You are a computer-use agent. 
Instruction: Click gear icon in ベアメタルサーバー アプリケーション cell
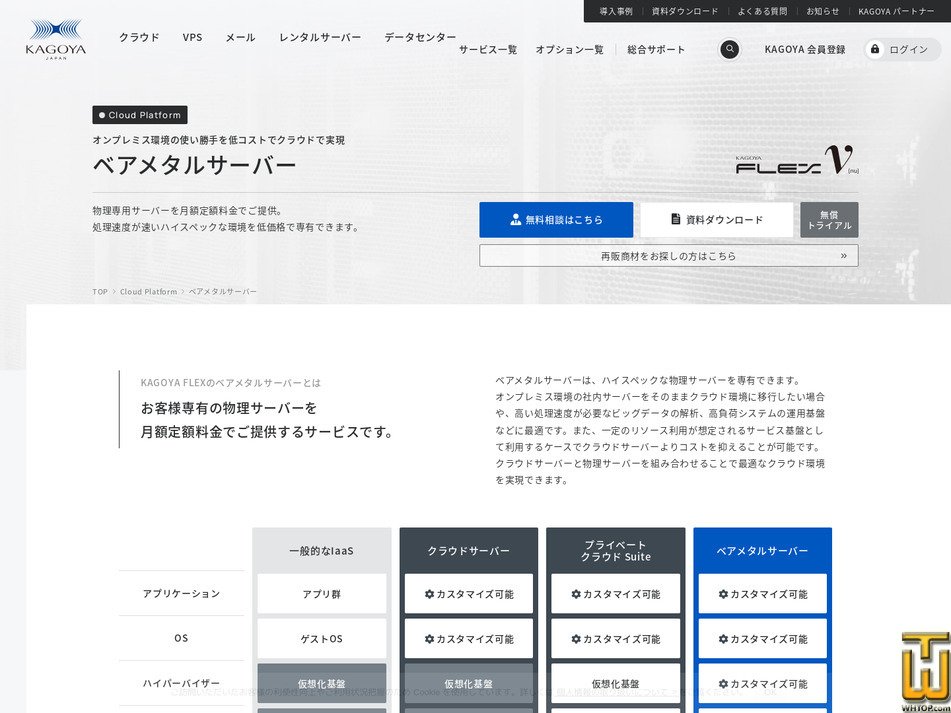pos(723,594)
